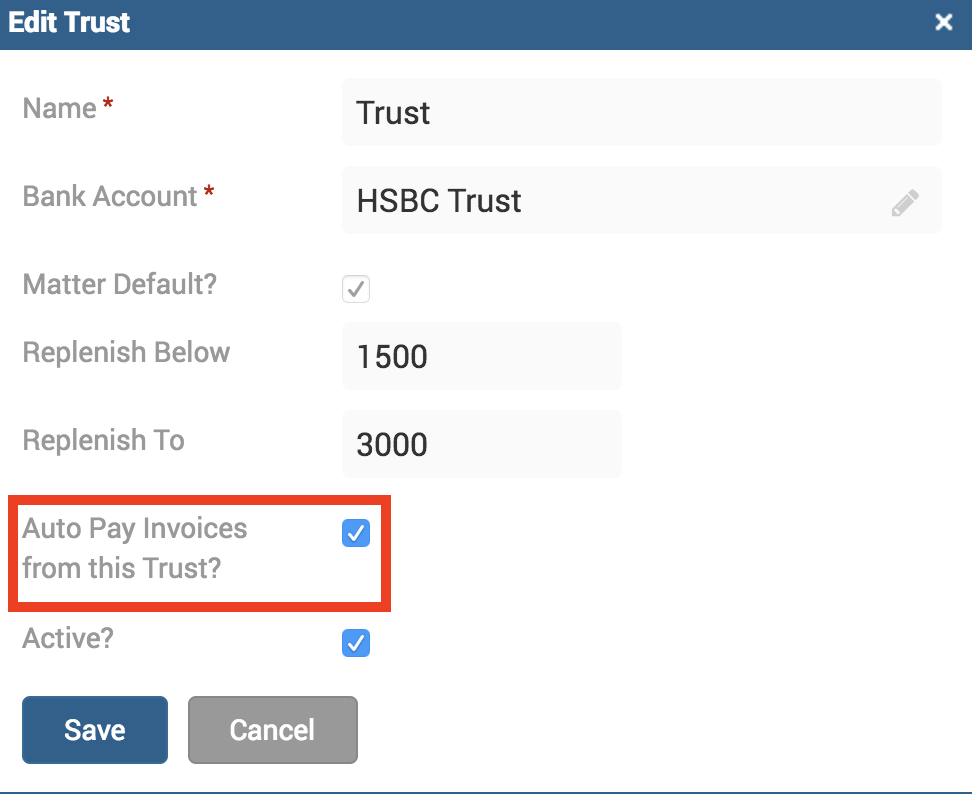Click the Matter Default? label
972x794 pixels.
tap(119, 284)
